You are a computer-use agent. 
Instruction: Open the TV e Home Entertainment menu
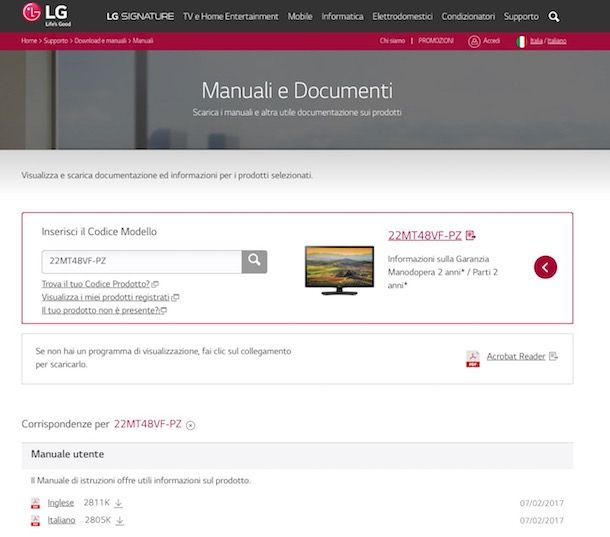pos(231,16)
